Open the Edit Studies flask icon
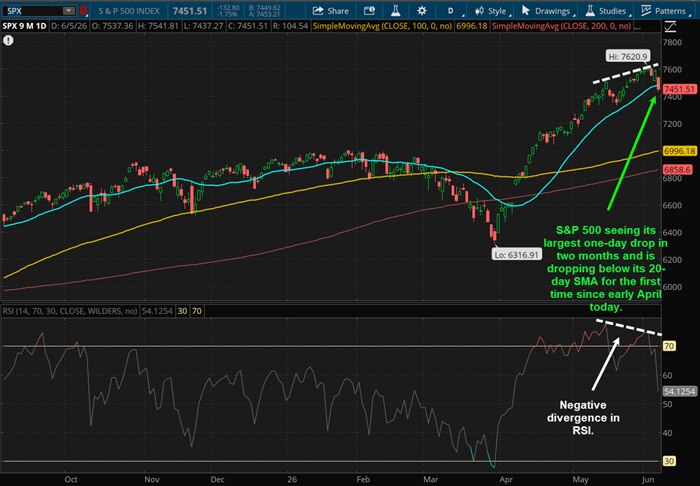 coord(395,11)
